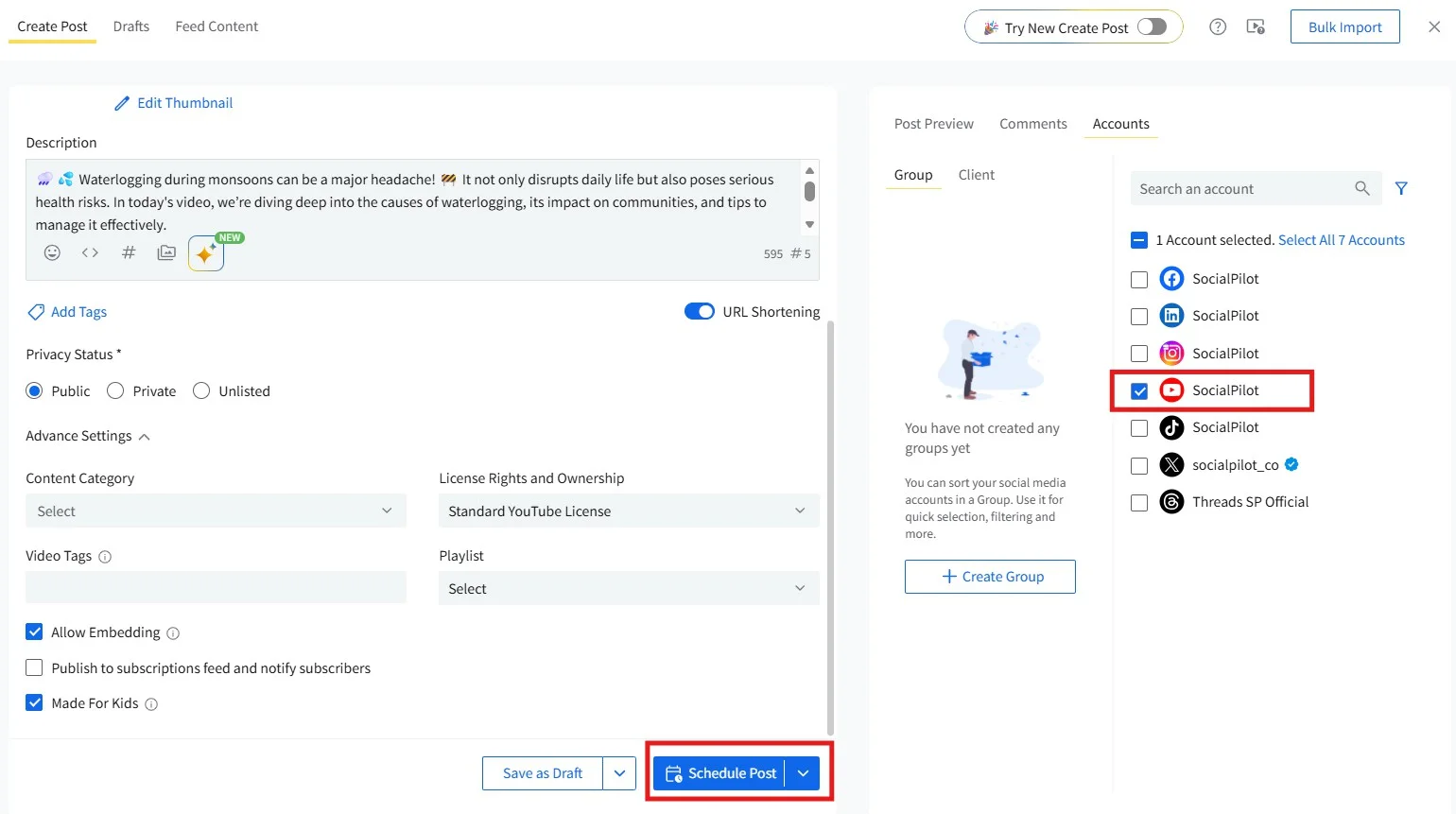Click the search magnifier in account search
Image resolution: width=1456 pixels, height=814 pixels.
[1361, 188]
